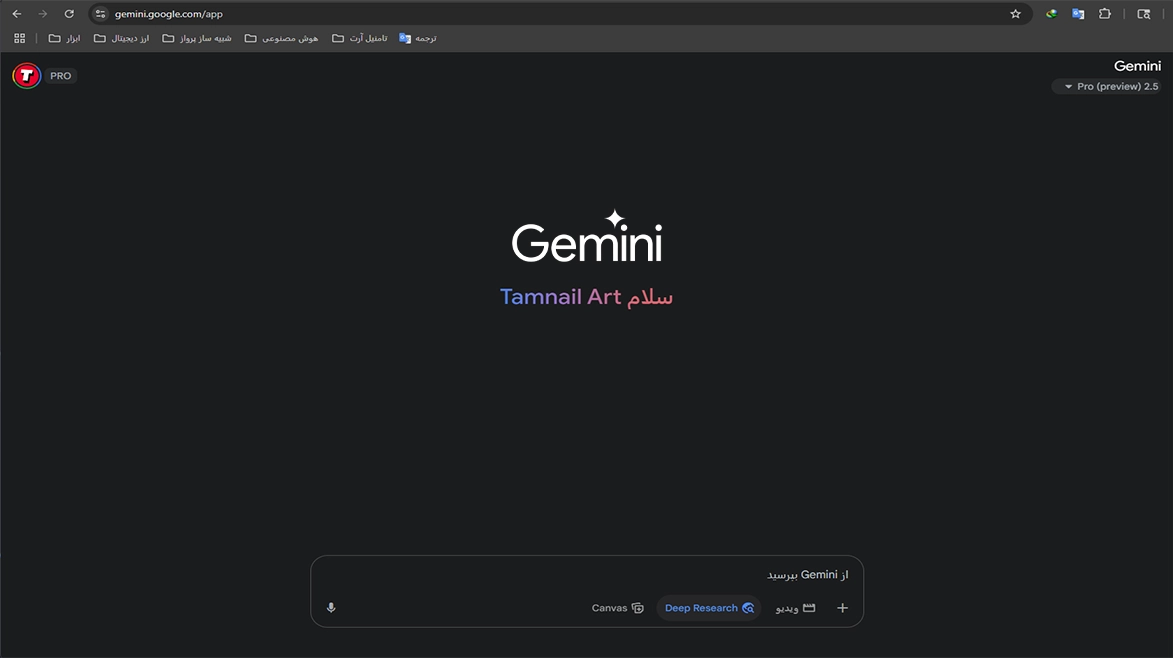Click the microphone voice input icon
Image resolution: width=1173 pixels, height=658 pixels.
pos(331,608)
